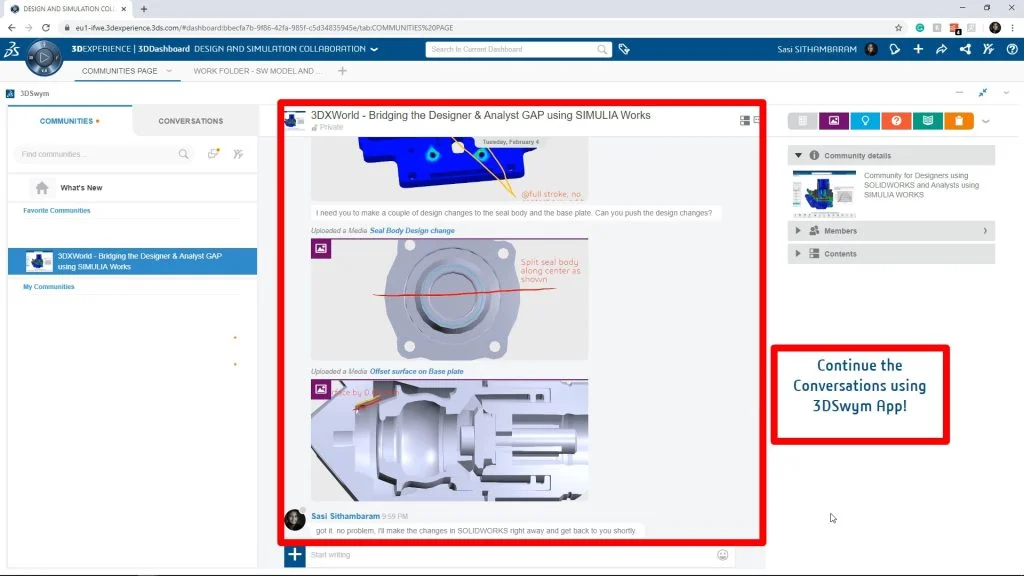Filter feed by blue Idea lightbulb icon

click(865, 121)
